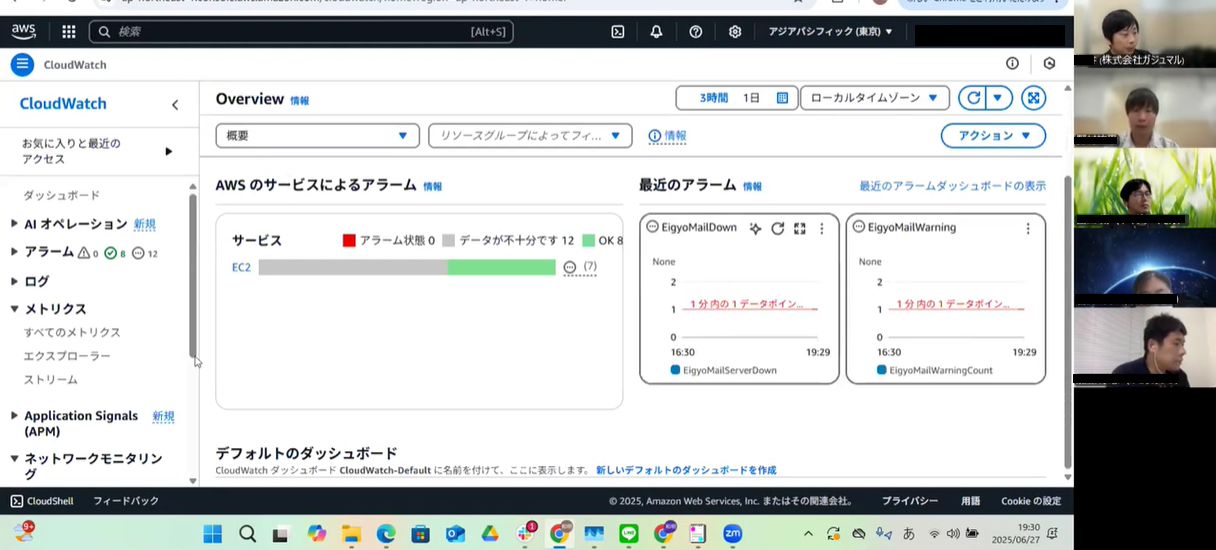This screenshot has width=1216, height=550.
Task: Click the hexagon icon in the CloudWatch header
Action: (1049, 64)
